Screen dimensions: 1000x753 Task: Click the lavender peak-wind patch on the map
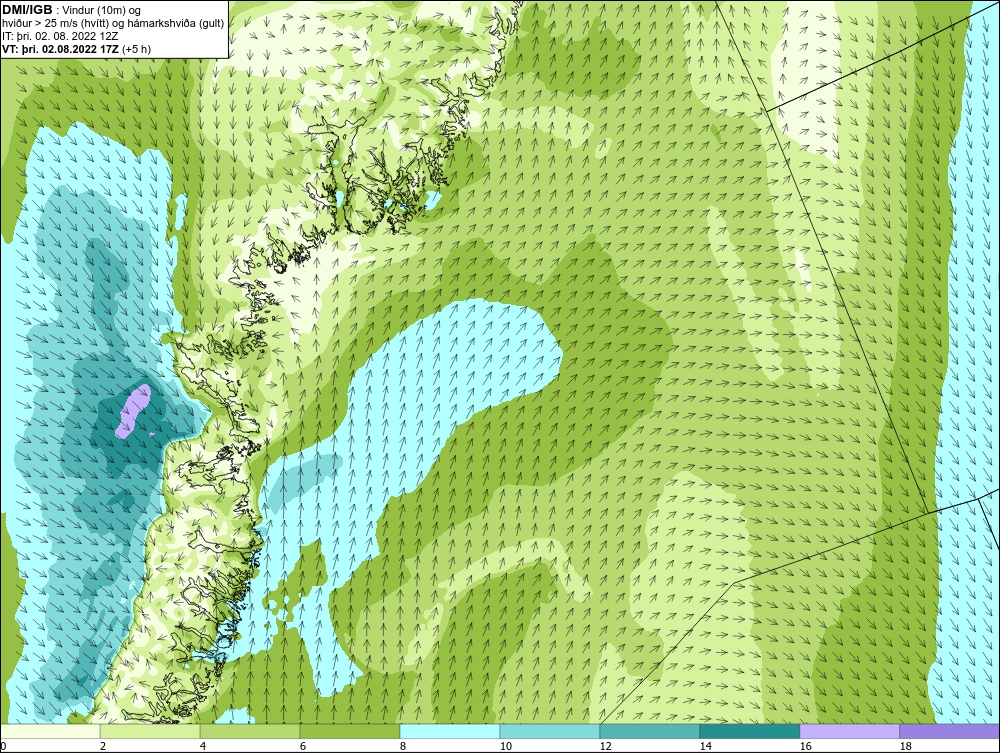135,411
